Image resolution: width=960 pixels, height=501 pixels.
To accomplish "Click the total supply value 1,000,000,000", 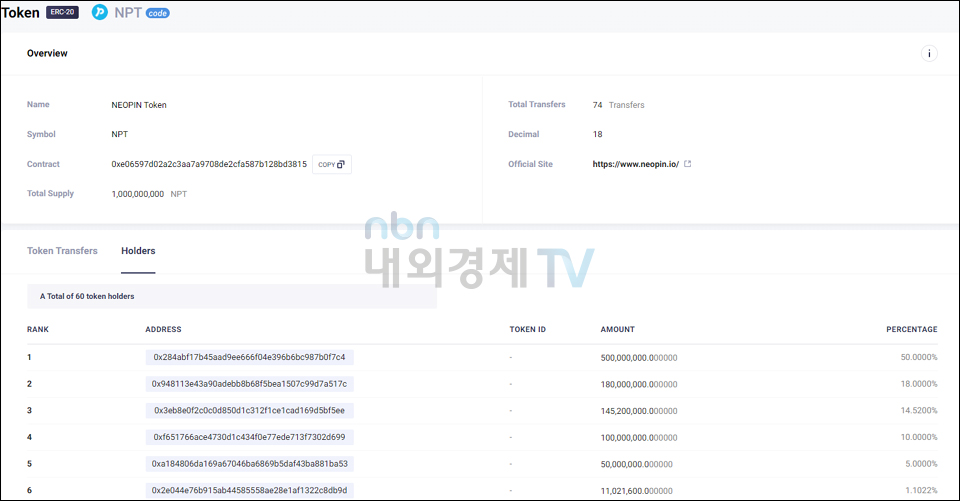I will pos(138,194).
